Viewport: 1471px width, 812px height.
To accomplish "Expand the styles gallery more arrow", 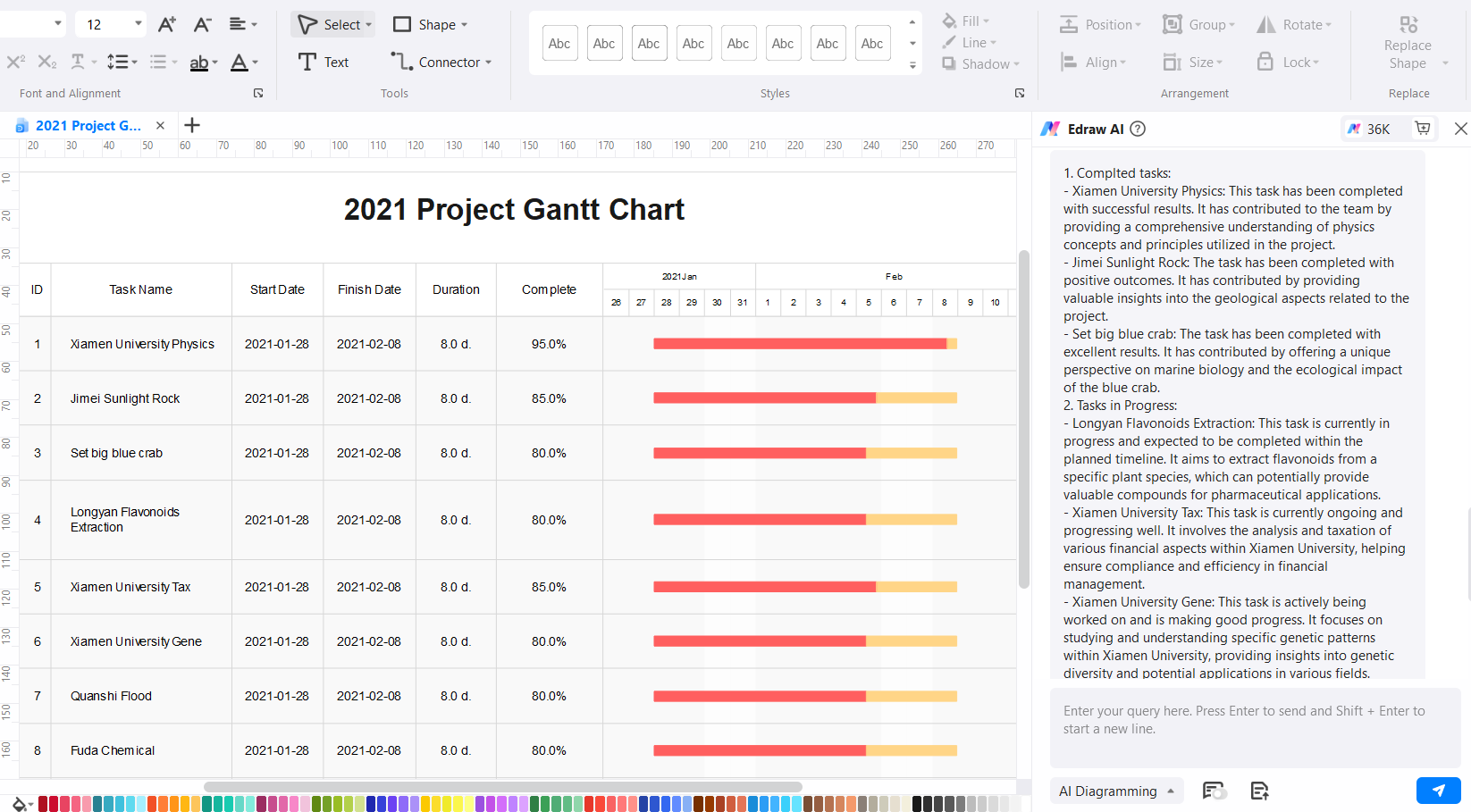I will [x=912, y=65].
